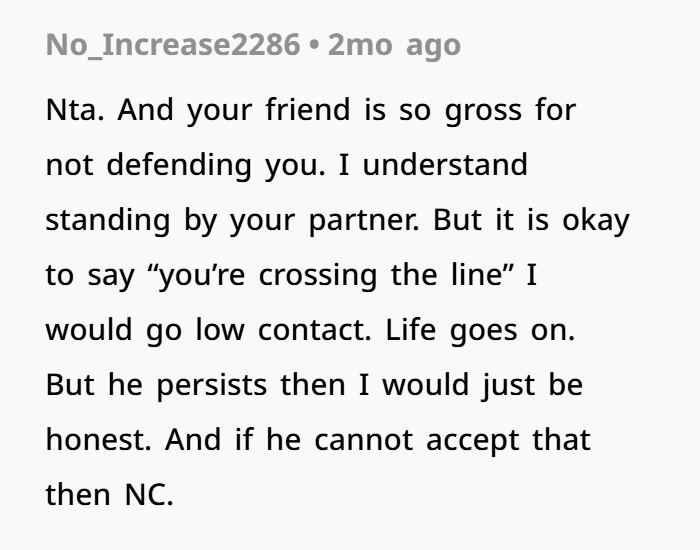Click the word "standing" starting the third line

point(108,221)
